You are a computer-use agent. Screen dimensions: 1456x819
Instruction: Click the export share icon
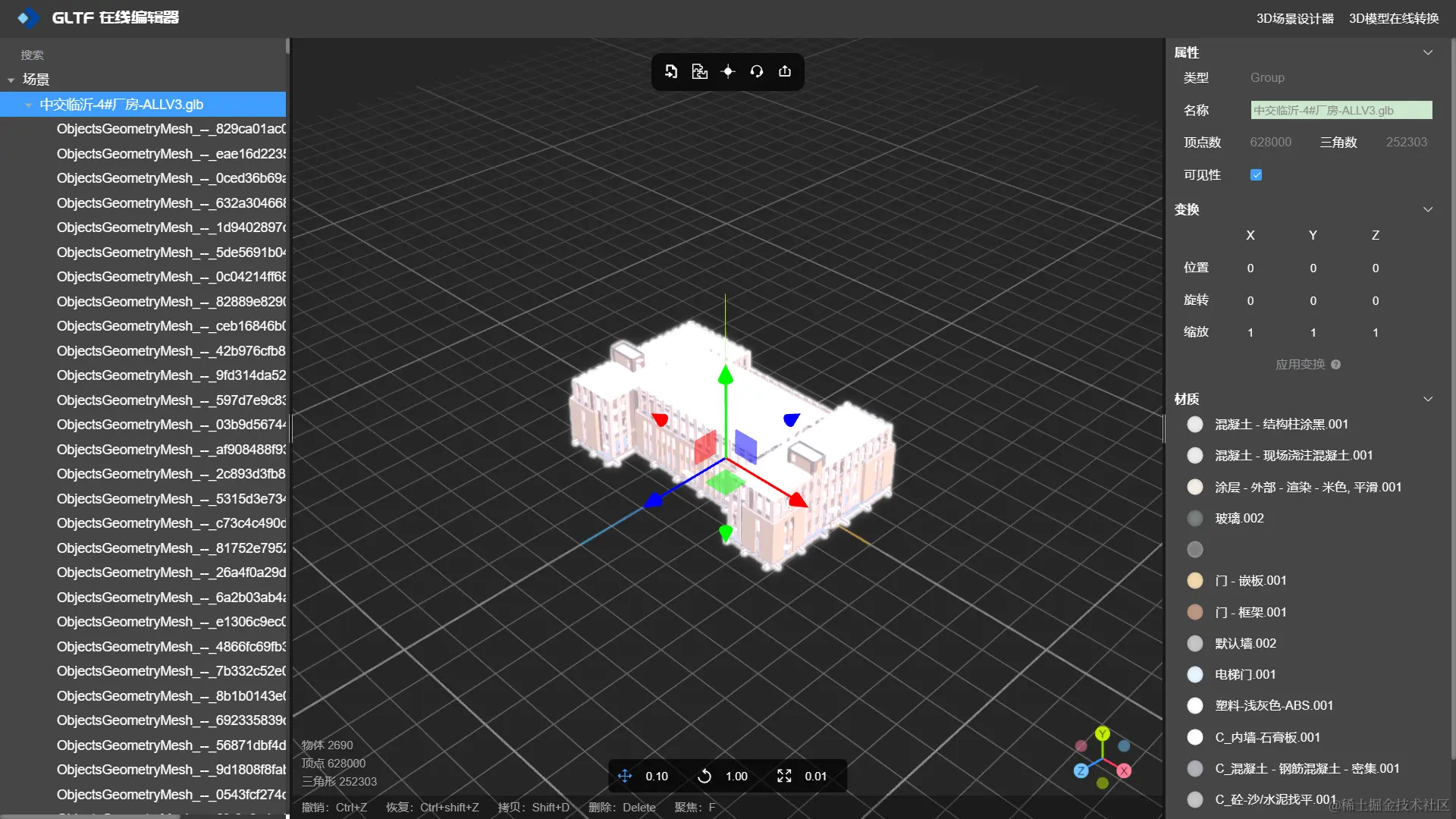click(x=785, y=71)
